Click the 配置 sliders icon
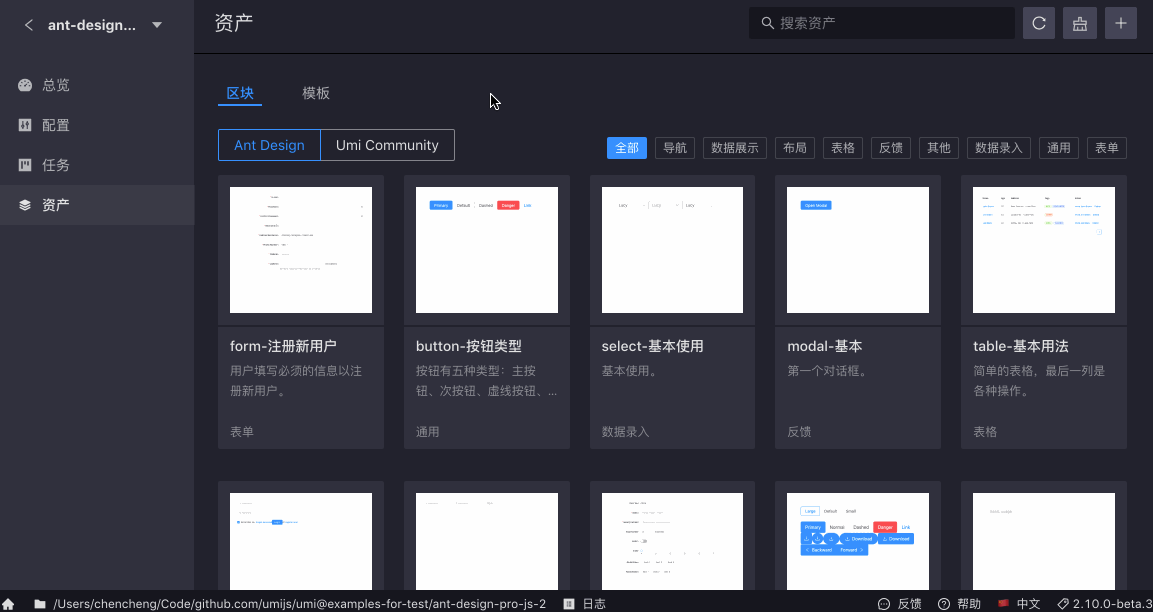Screen dimensions: 1153x612 25,125
